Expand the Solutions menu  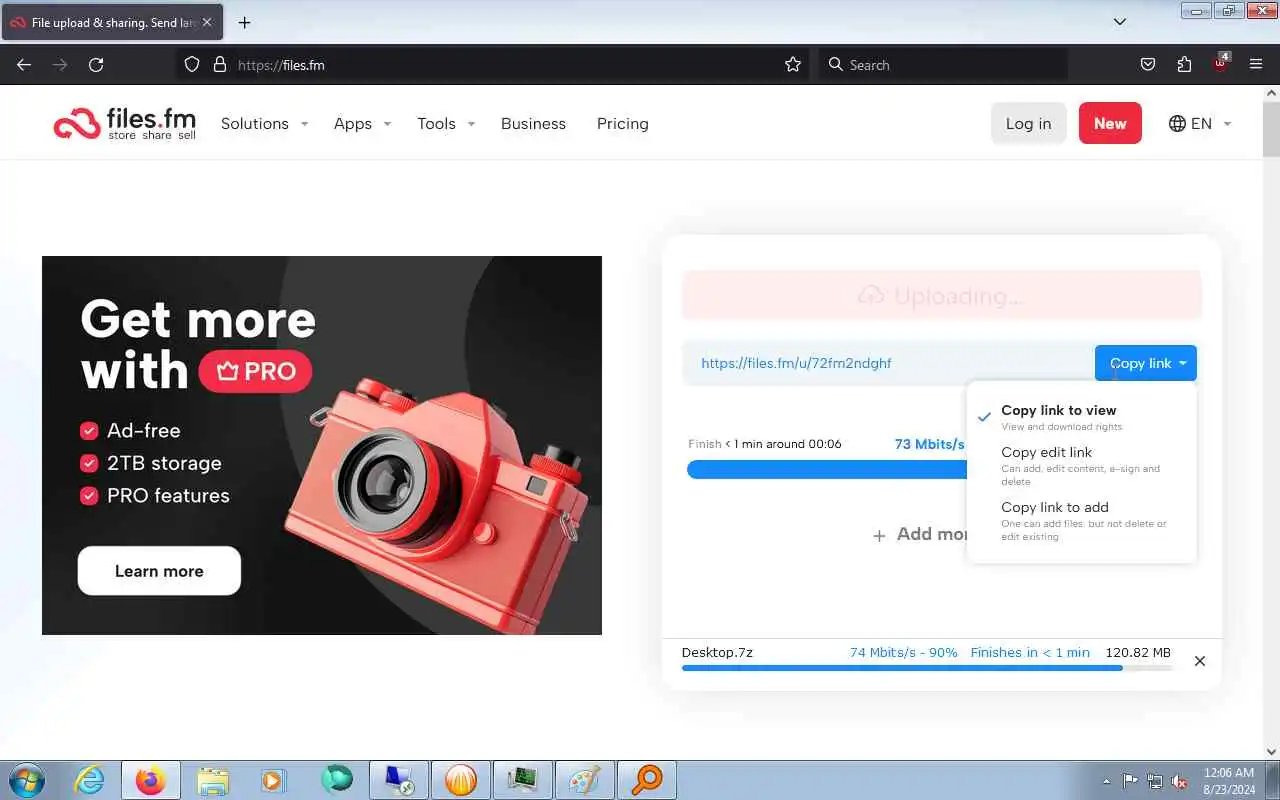(264, 124)
